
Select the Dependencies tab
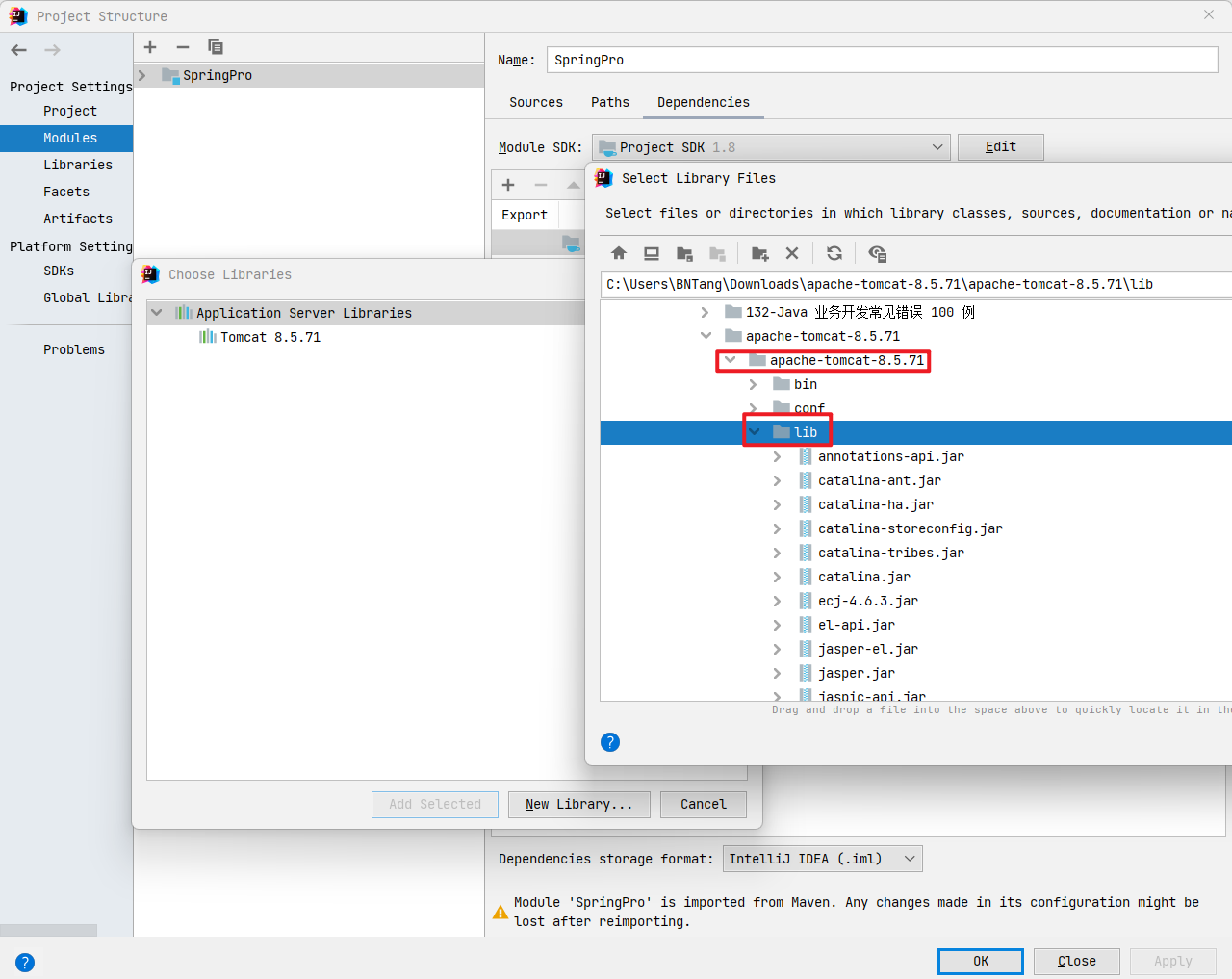[x=704, y=102]
